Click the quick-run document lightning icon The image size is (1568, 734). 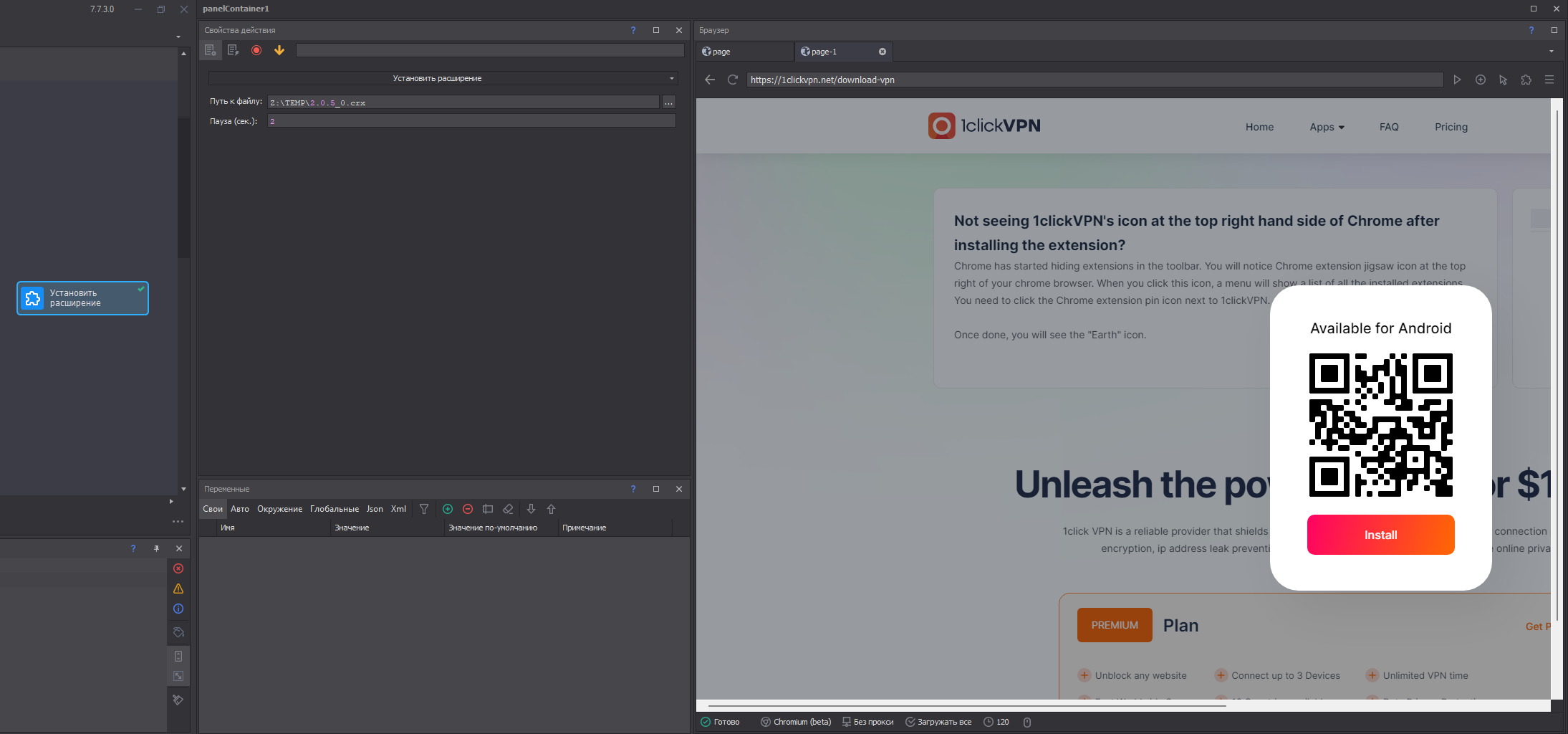coord(233,50)
